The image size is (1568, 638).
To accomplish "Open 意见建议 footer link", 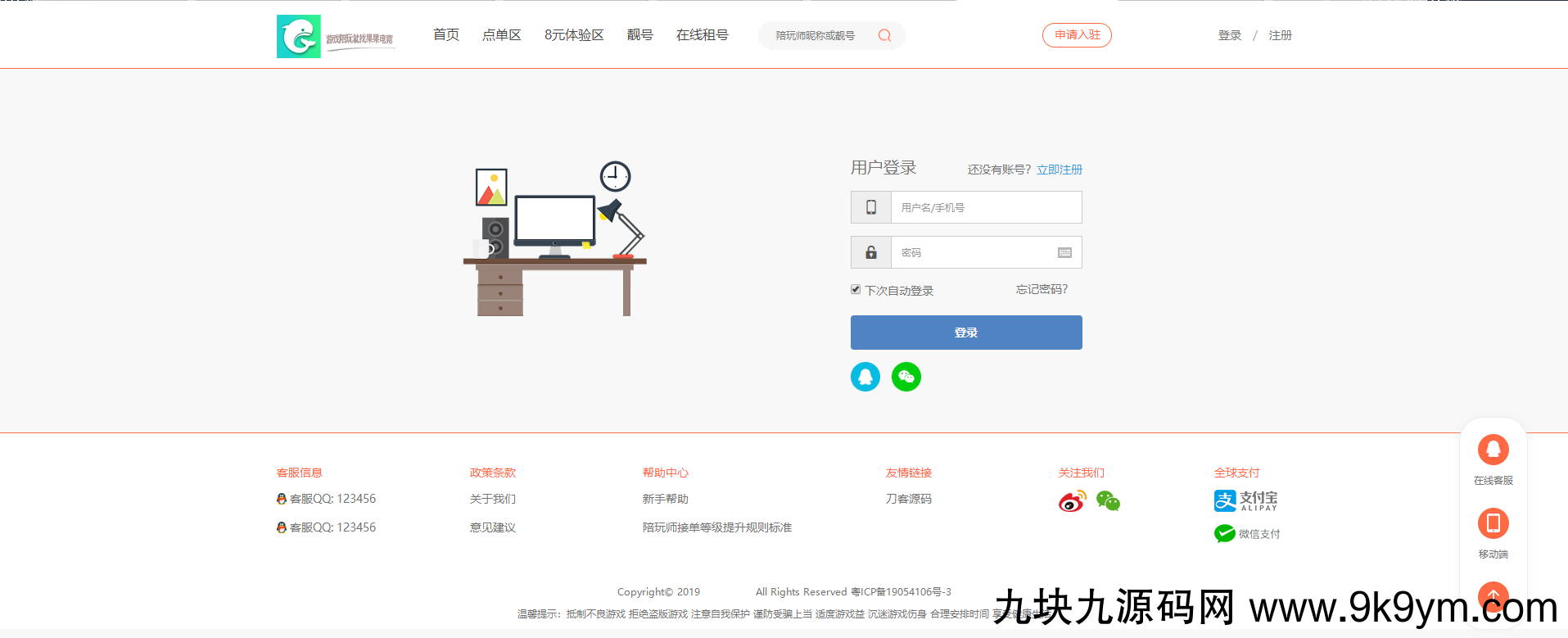I will pyautogui.click(x=493, y=527).
